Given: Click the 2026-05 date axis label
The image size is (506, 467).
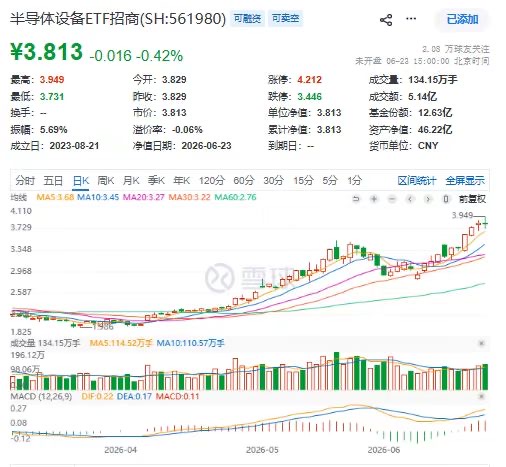Looking at the screenshot, I should coord(262,450).
